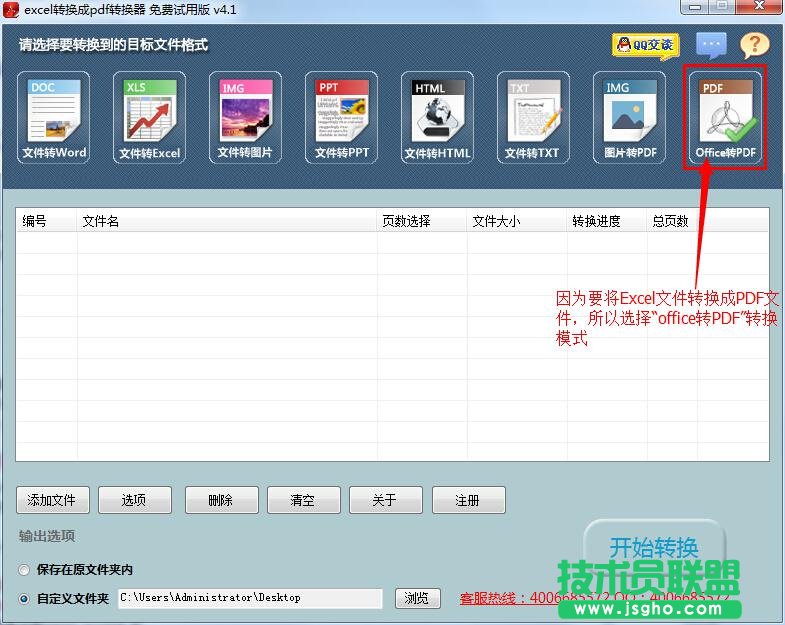Image resolution: width=785 pixels, height=625 pixels.
Task: Open the orange question mark help icon
Action: pos(754,45)
